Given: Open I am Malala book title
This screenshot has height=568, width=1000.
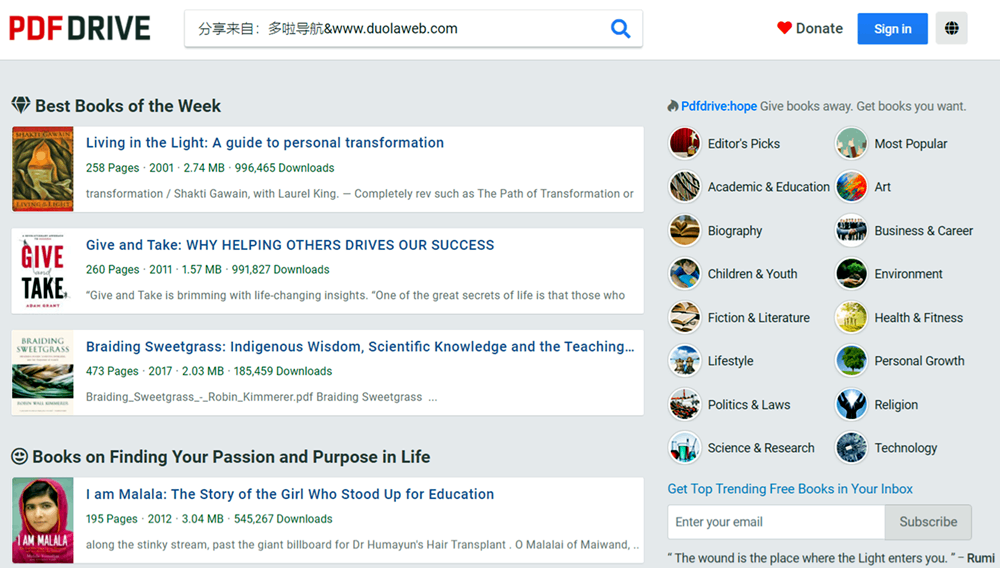Looking at the screenshot, I should 290,494.
